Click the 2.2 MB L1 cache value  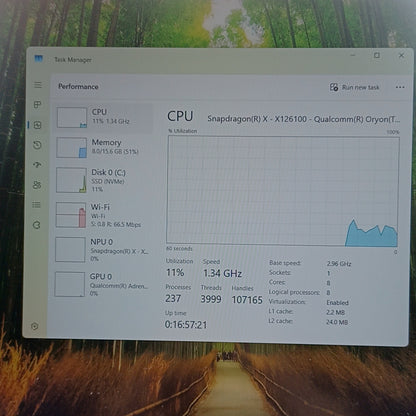(x=335, y=312)
